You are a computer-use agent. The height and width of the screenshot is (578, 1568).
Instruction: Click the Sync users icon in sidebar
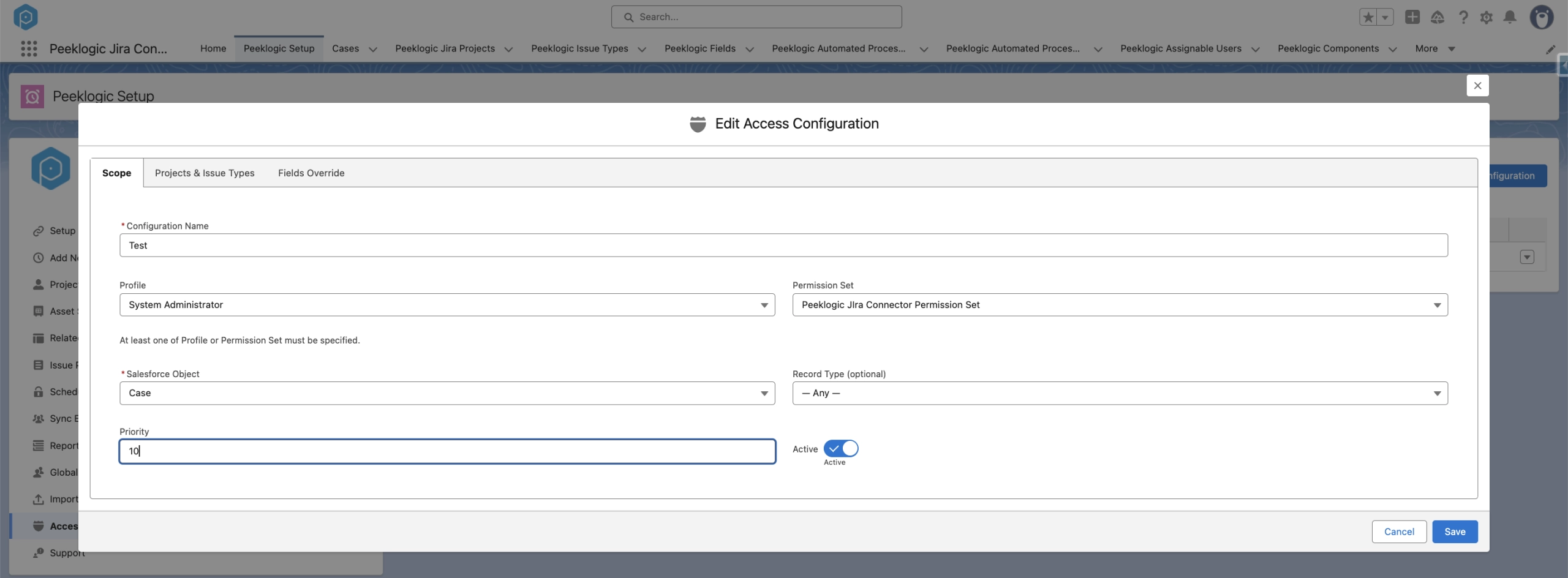coord(39,419)
